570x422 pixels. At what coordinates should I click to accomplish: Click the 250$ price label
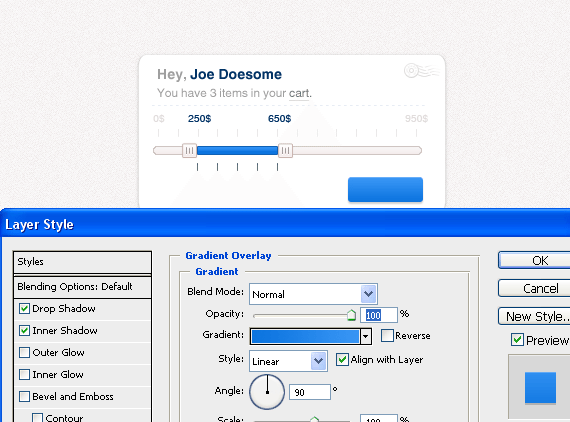(199, 119)
